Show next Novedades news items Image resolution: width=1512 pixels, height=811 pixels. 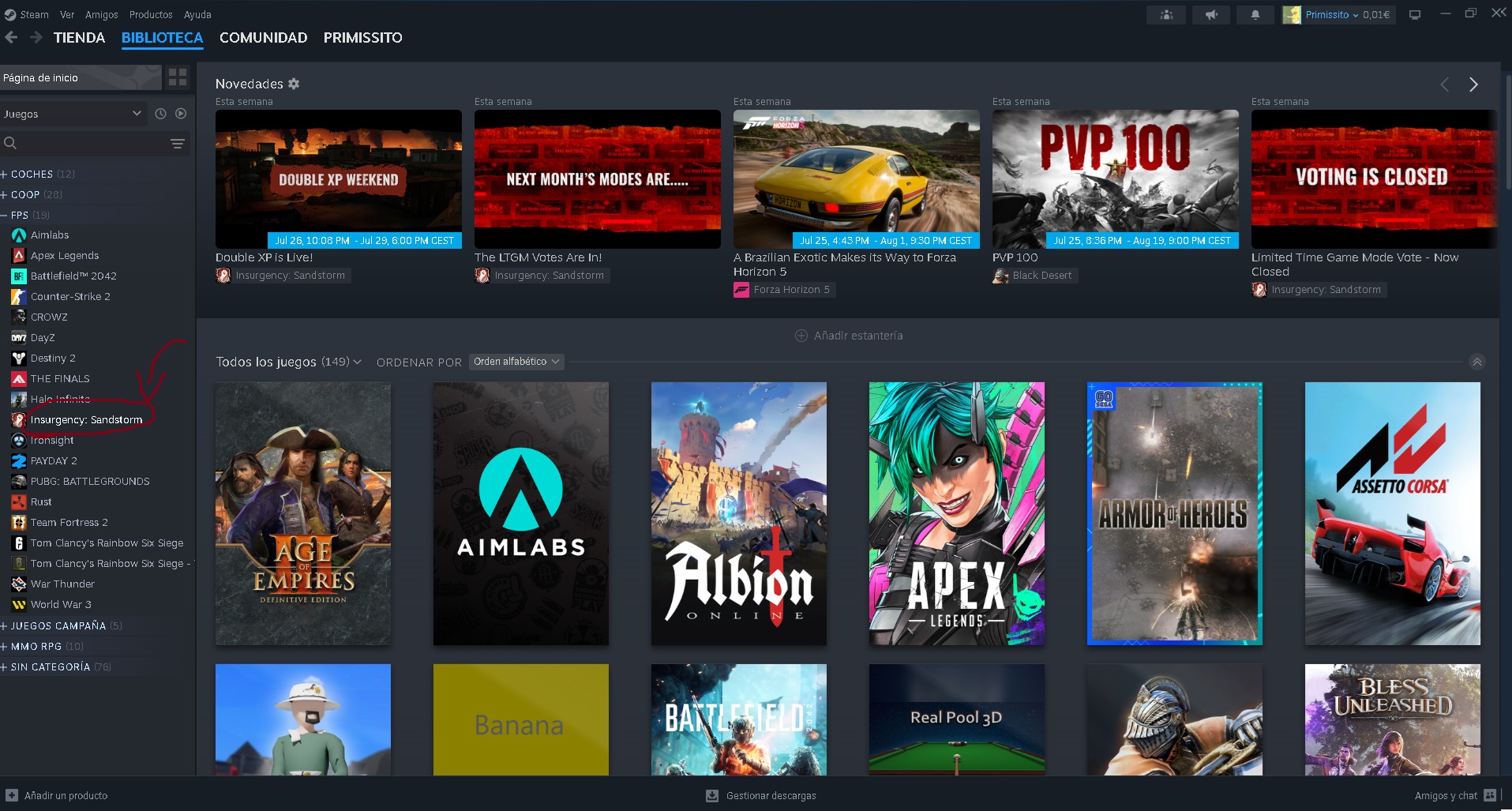[1473, 84]
